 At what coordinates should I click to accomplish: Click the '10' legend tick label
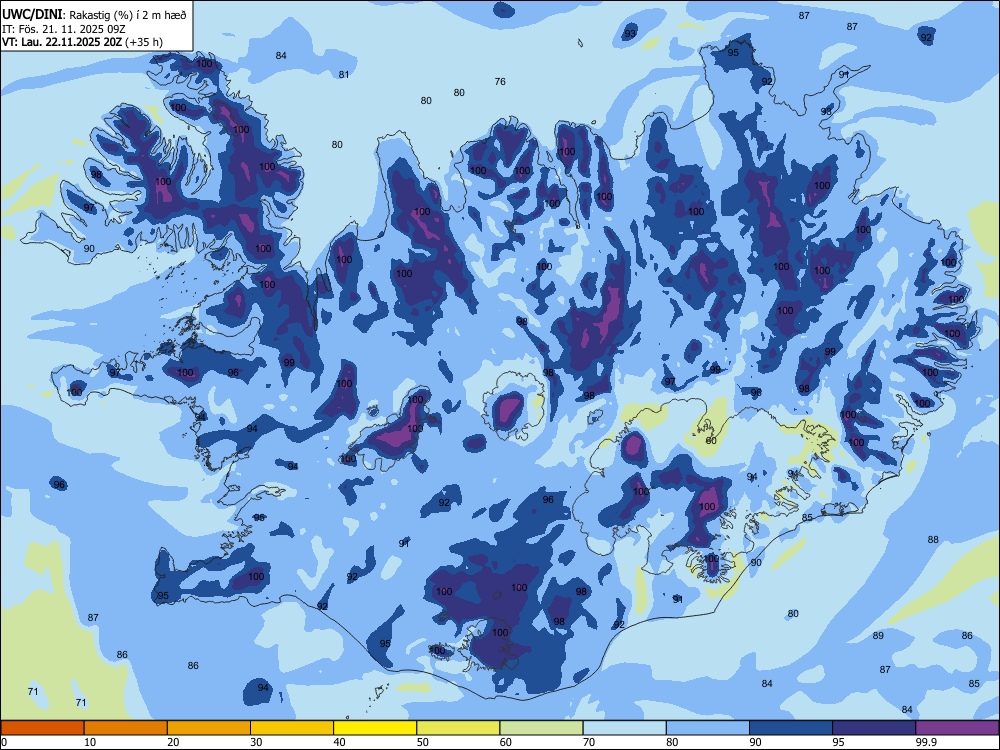(90, 742)
